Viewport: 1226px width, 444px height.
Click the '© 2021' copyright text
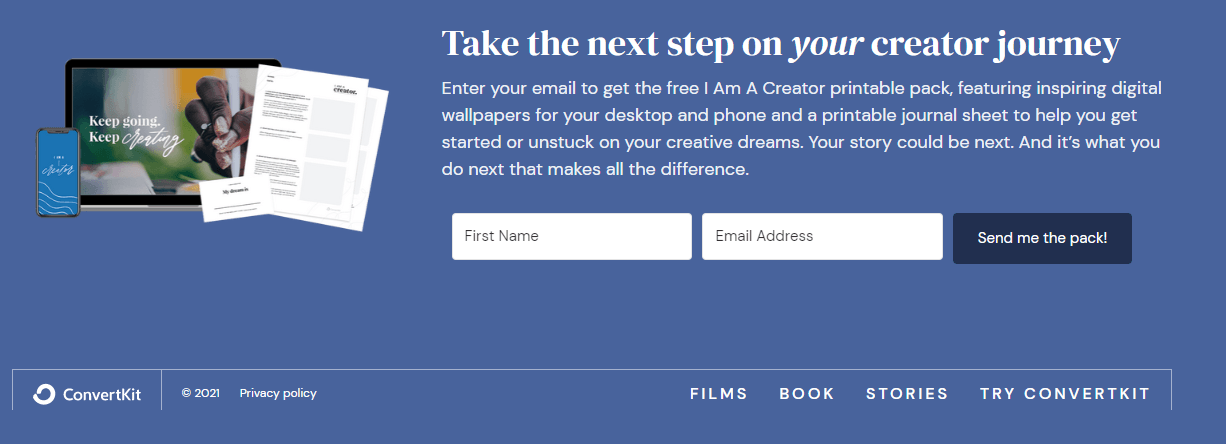(x=200, y=393)
